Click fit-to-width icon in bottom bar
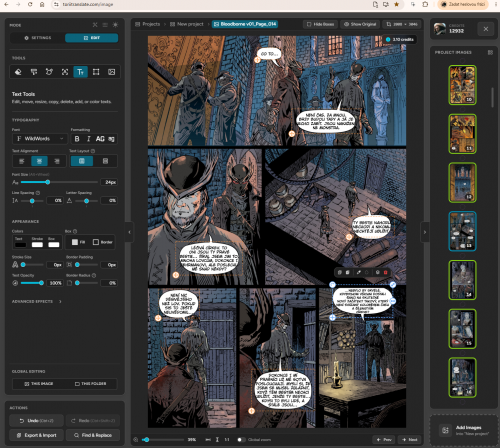This screenshot has width=500, height=448. [x=208, y=440]
